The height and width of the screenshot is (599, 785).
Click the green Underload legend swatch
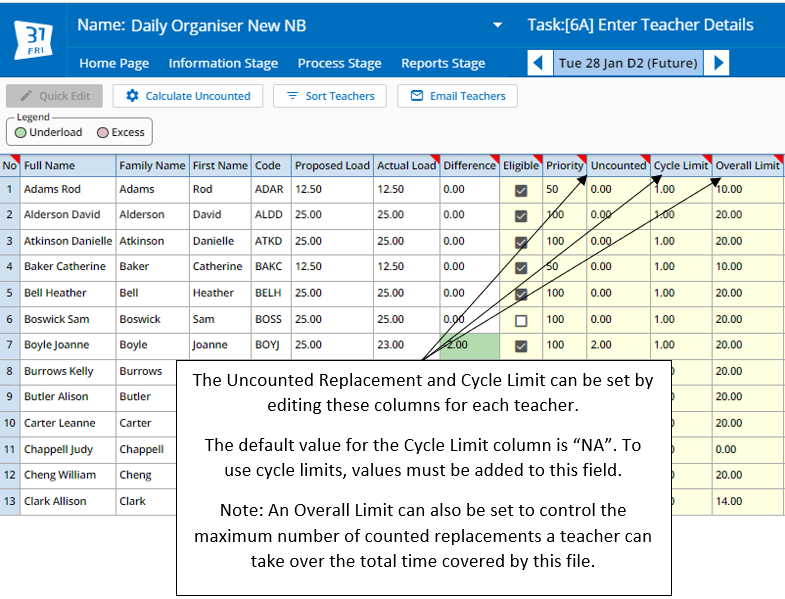[x=21, y=133]
